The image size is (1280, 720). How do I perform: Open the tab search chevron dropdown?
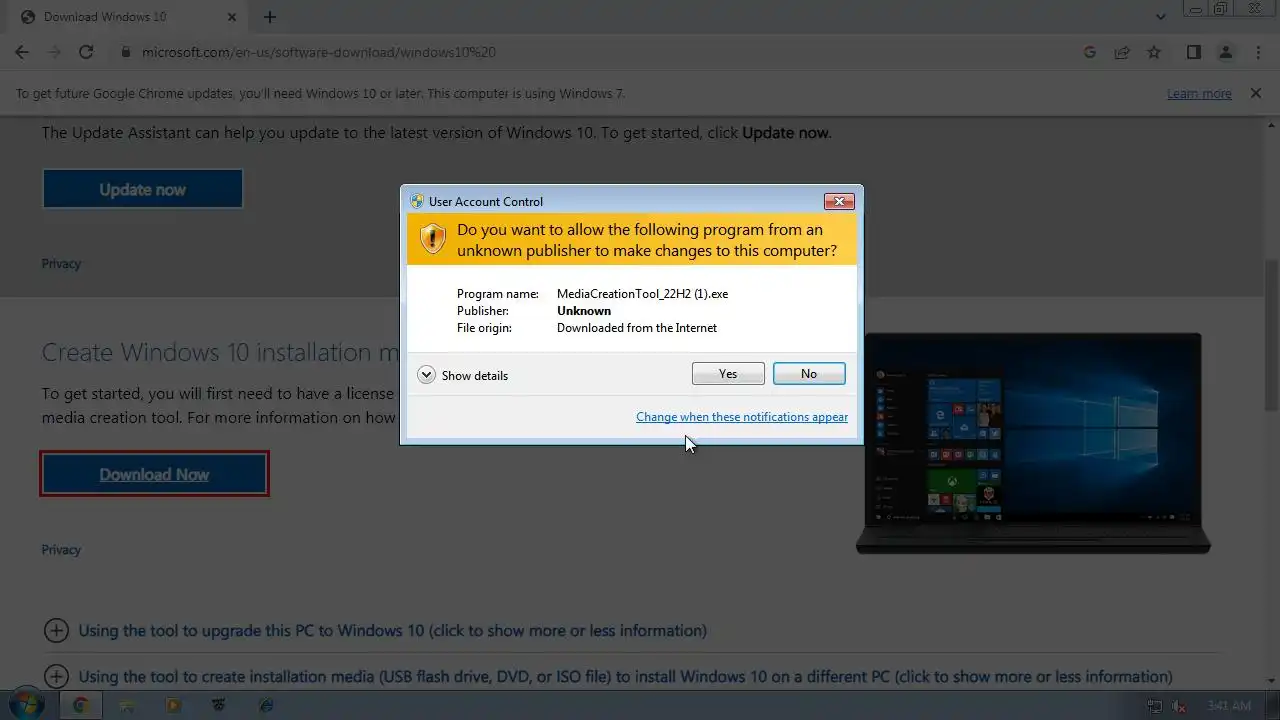point(1161,17)
